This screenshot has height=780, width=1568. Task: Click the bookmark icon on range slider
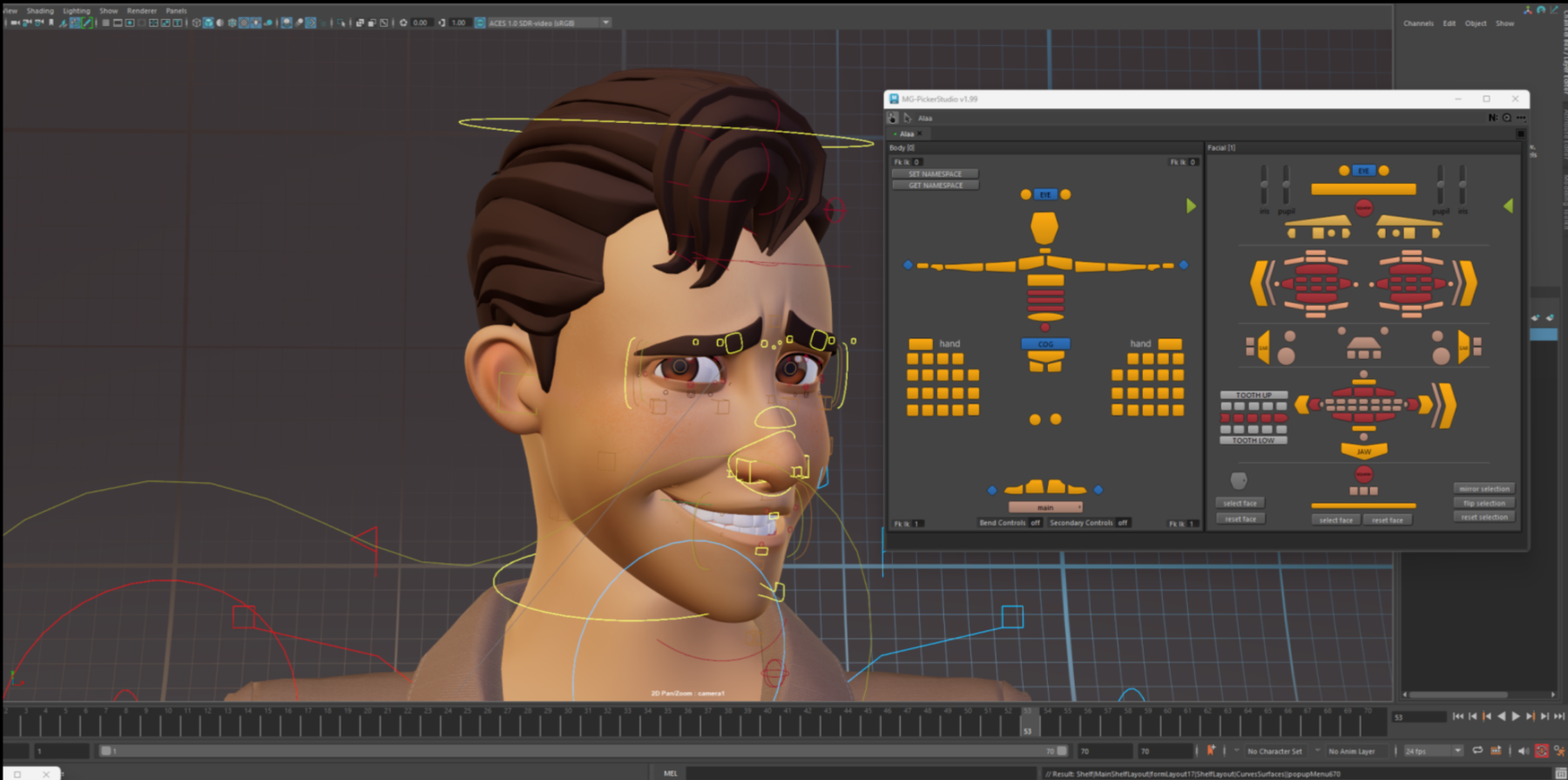pyautogui.click(x=1211, y=750)
